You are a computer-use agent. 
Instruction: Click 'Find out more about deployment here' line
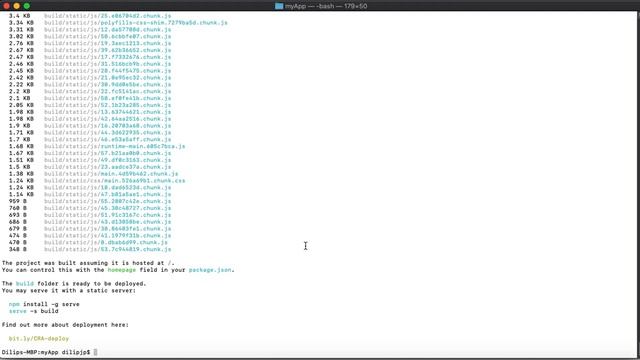(x=65, y=325)
